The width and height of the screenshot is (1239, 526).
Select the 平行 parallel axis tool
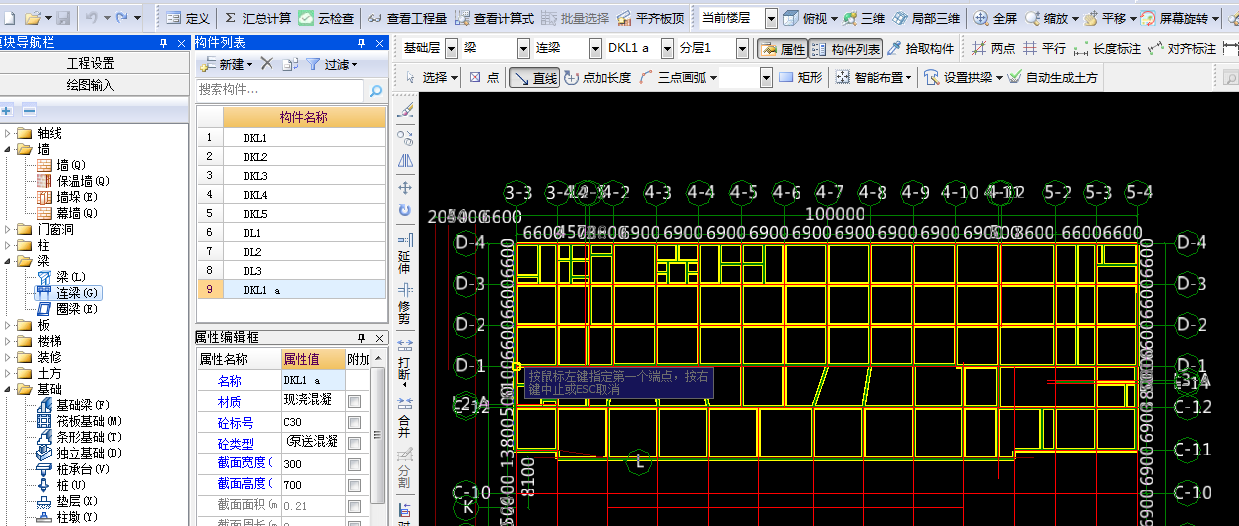click(1044, 49)
